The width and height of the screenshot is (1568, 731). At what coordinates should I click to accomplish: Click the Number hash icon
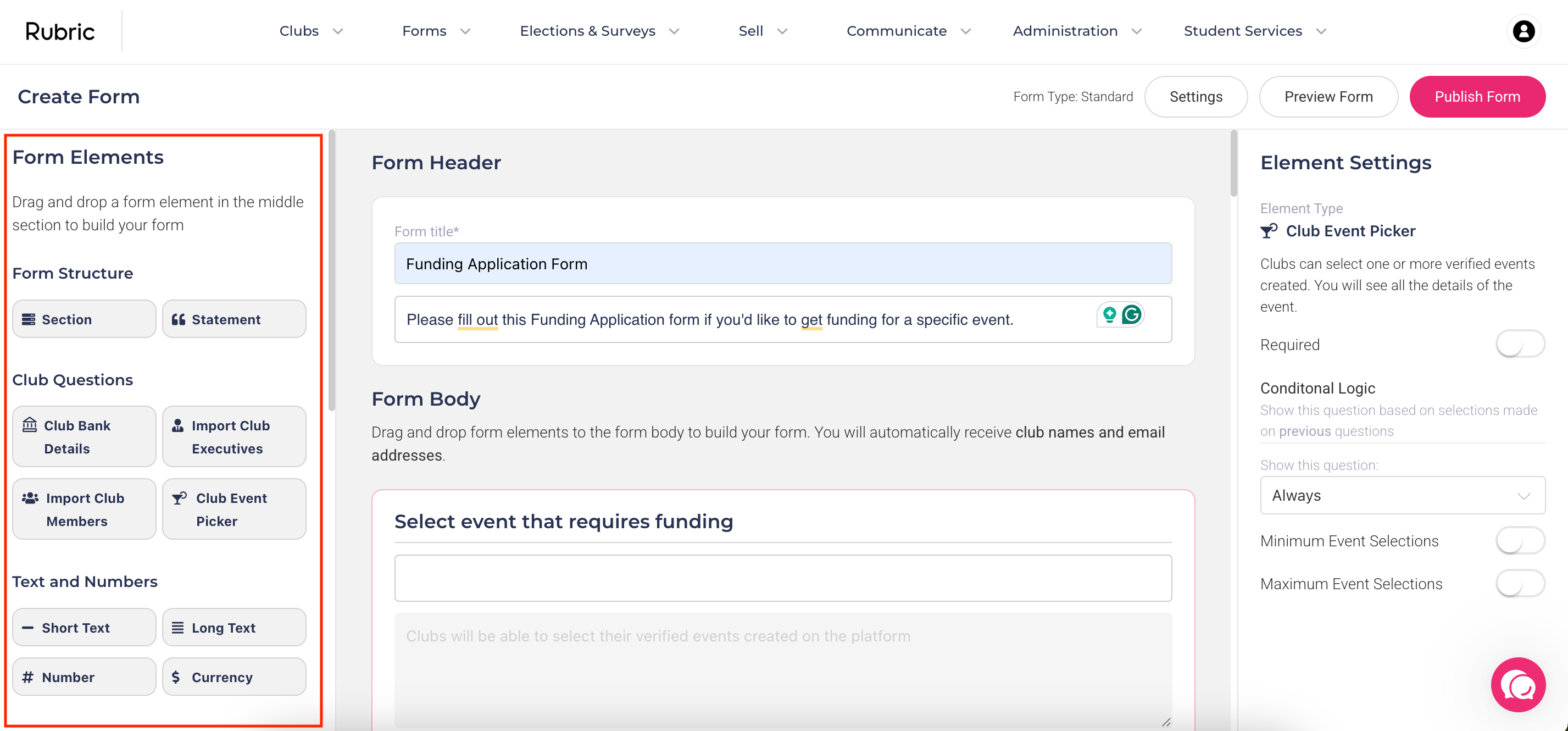(x=27, y=677)
